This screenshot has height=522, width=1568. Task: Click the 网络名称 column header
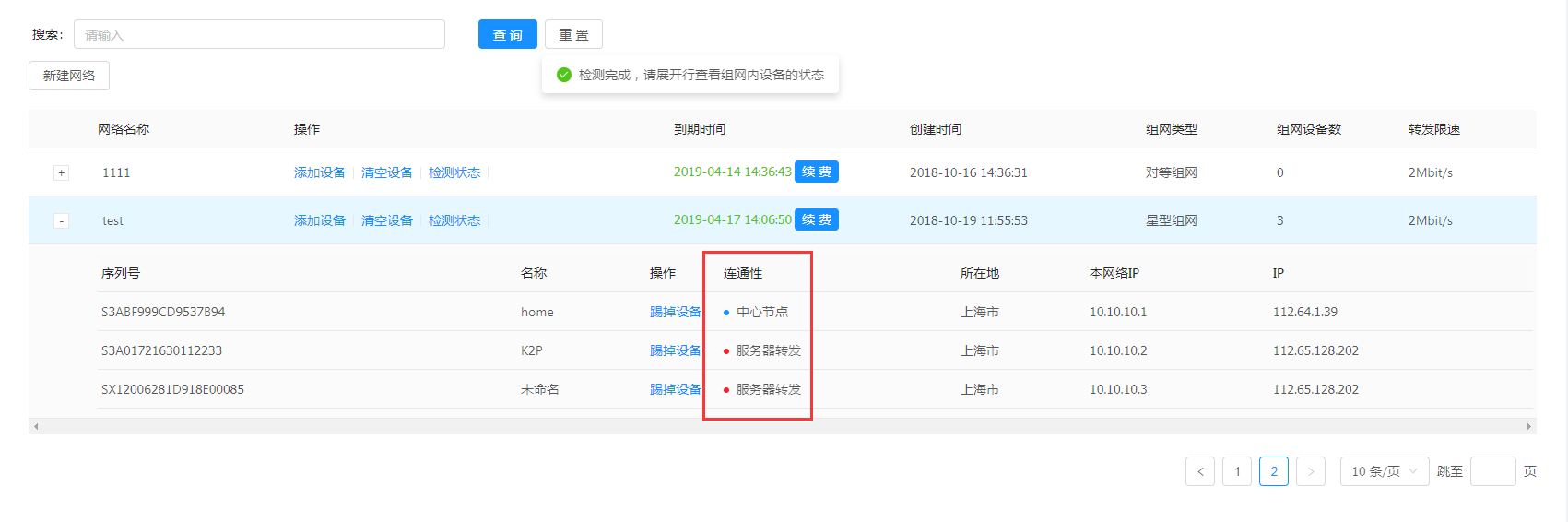tap(124, 129)
